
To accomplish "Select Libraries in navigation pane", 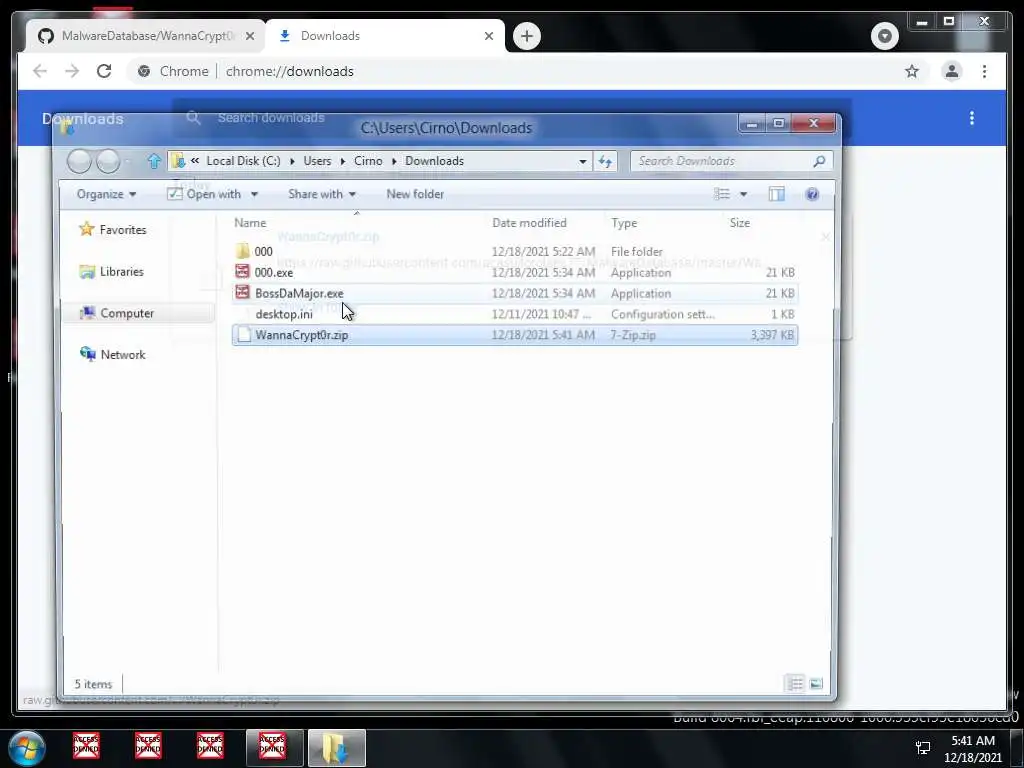I will pyautogui.click(x=111, y=271).
